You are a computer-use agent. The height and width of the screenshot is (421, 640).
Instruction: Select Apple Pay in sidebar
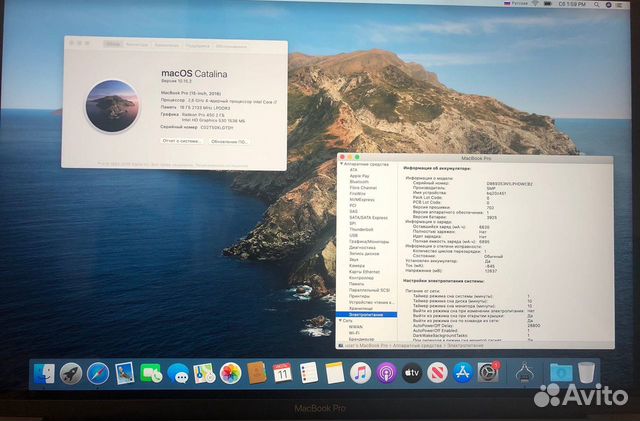tap(359, 176)
